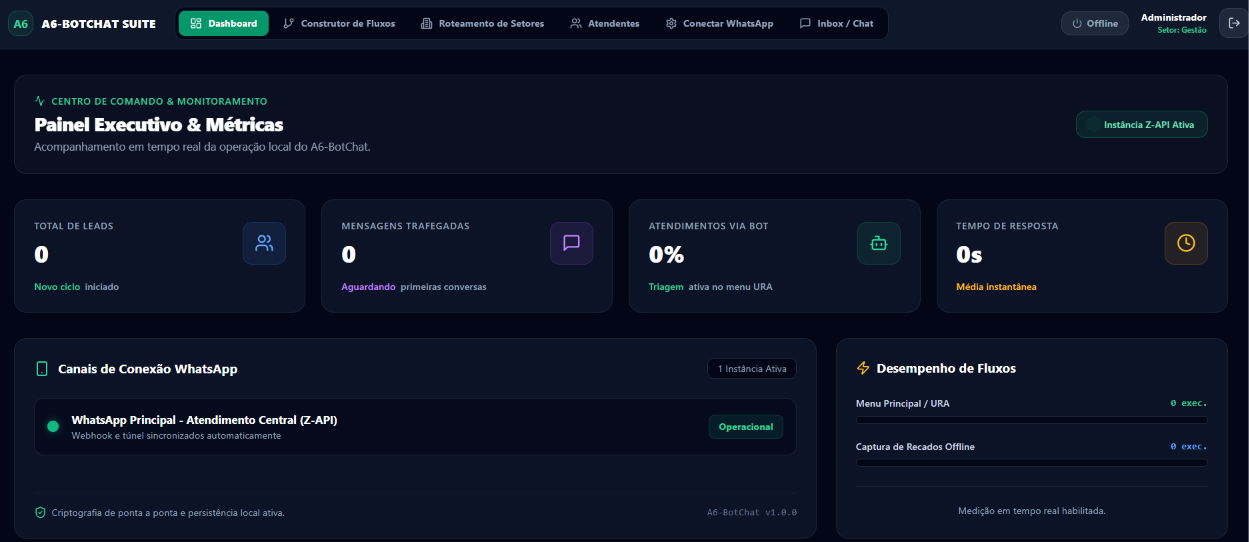Click the Setor: Gestão label
This screenshot has height=542, width=1249.
(x=1182, y=30)
